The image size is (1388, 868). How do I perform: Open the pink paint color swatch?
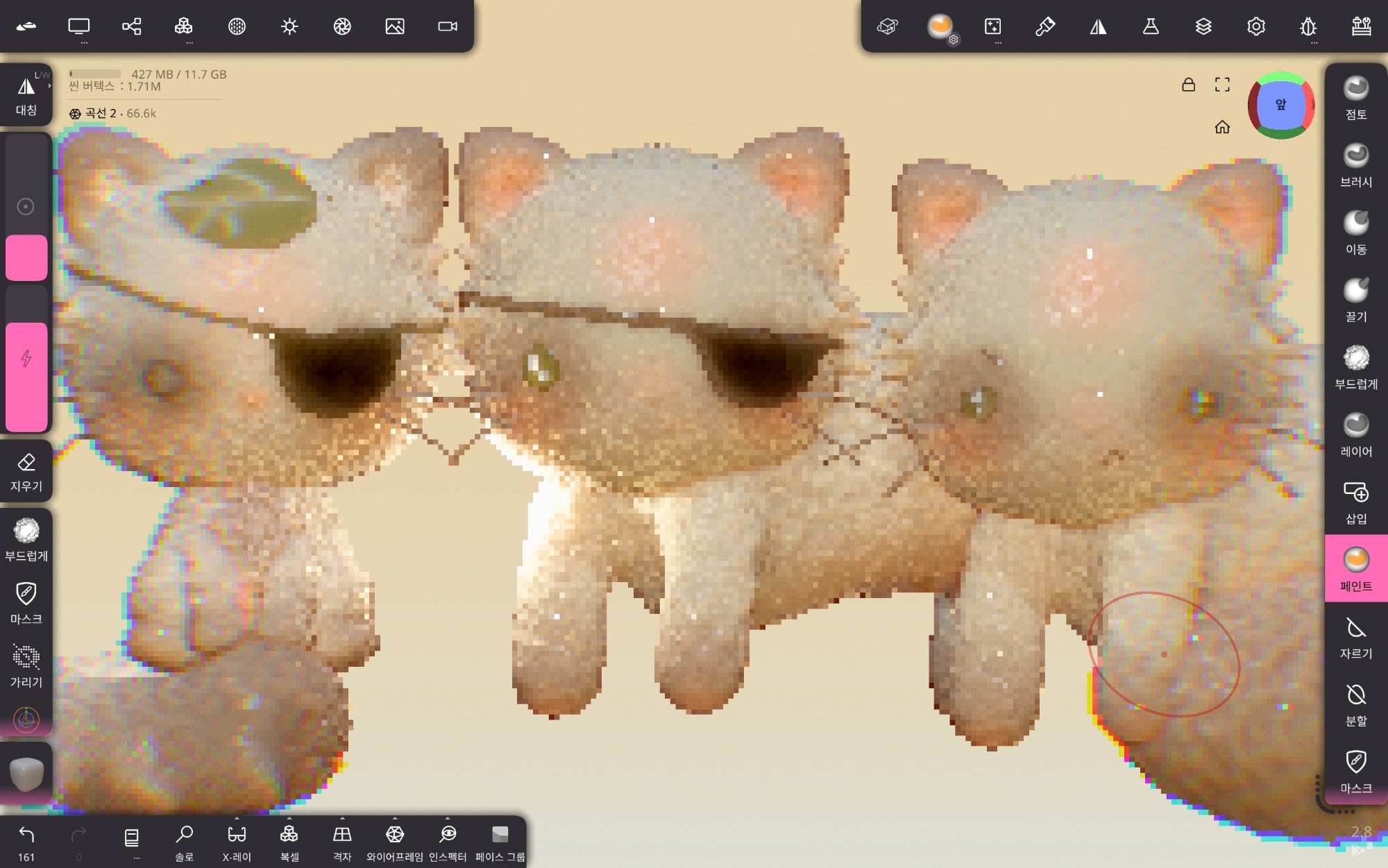pyautogui.click(x=26, y=257)
